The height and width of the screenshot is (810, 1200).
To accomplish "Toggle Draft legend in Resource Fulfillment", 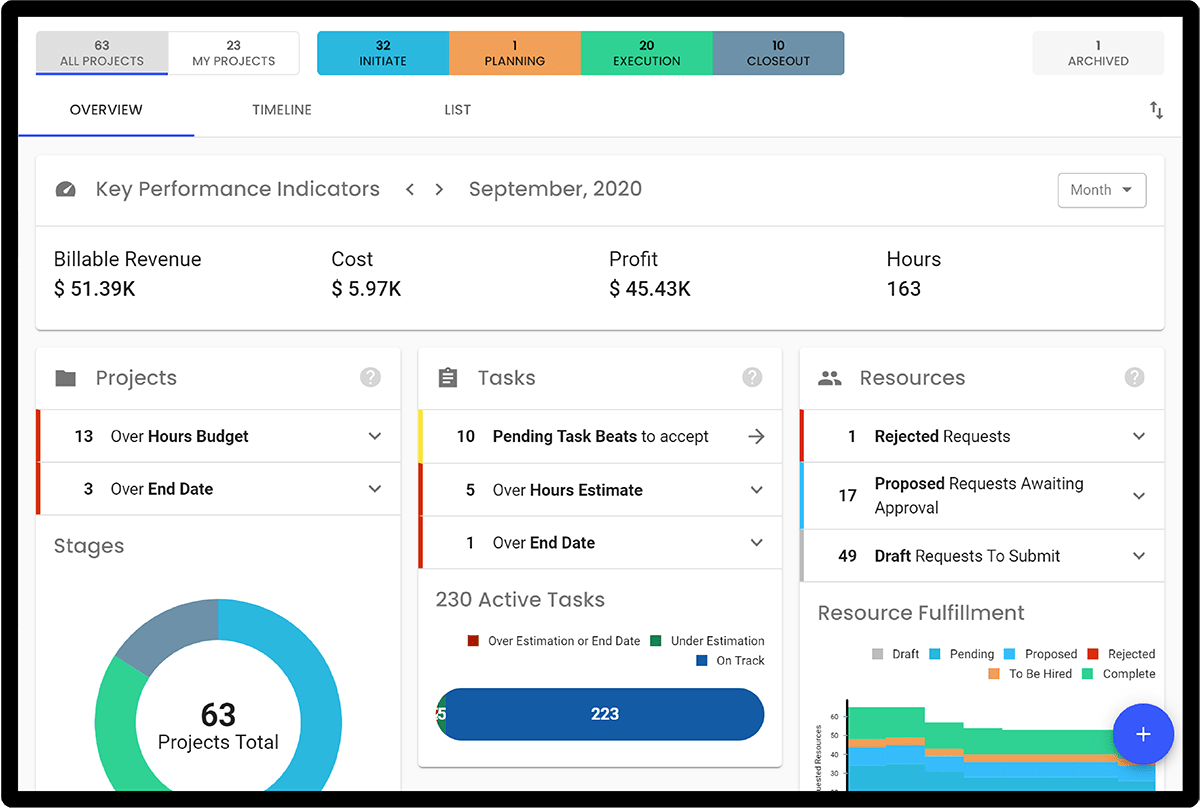I will coord(896,654).
